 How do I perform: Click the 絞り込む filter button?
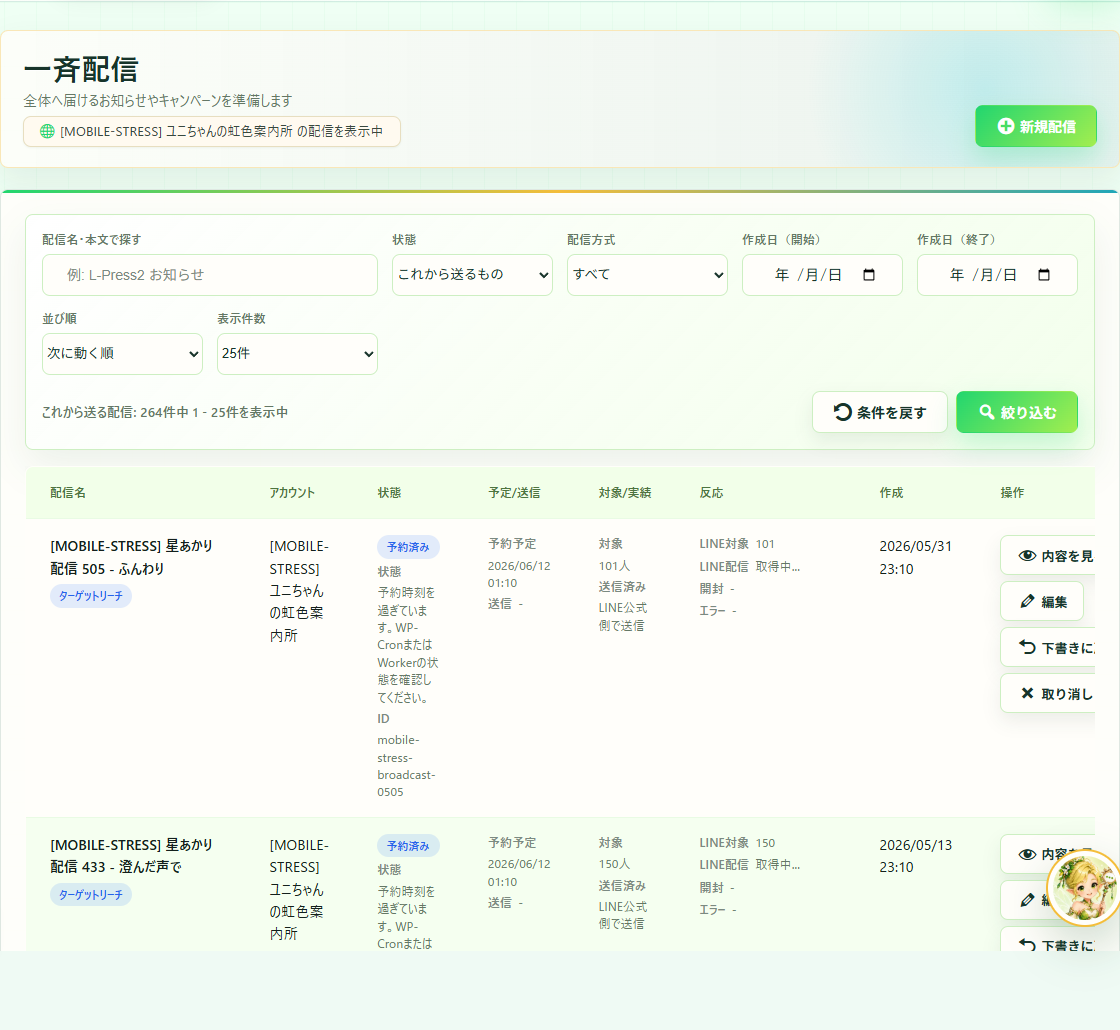(1016, 412)
